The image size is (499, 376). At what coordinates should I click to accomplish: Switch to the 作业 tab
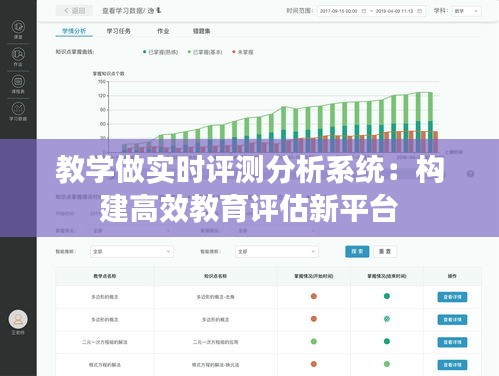pos(163,31)
